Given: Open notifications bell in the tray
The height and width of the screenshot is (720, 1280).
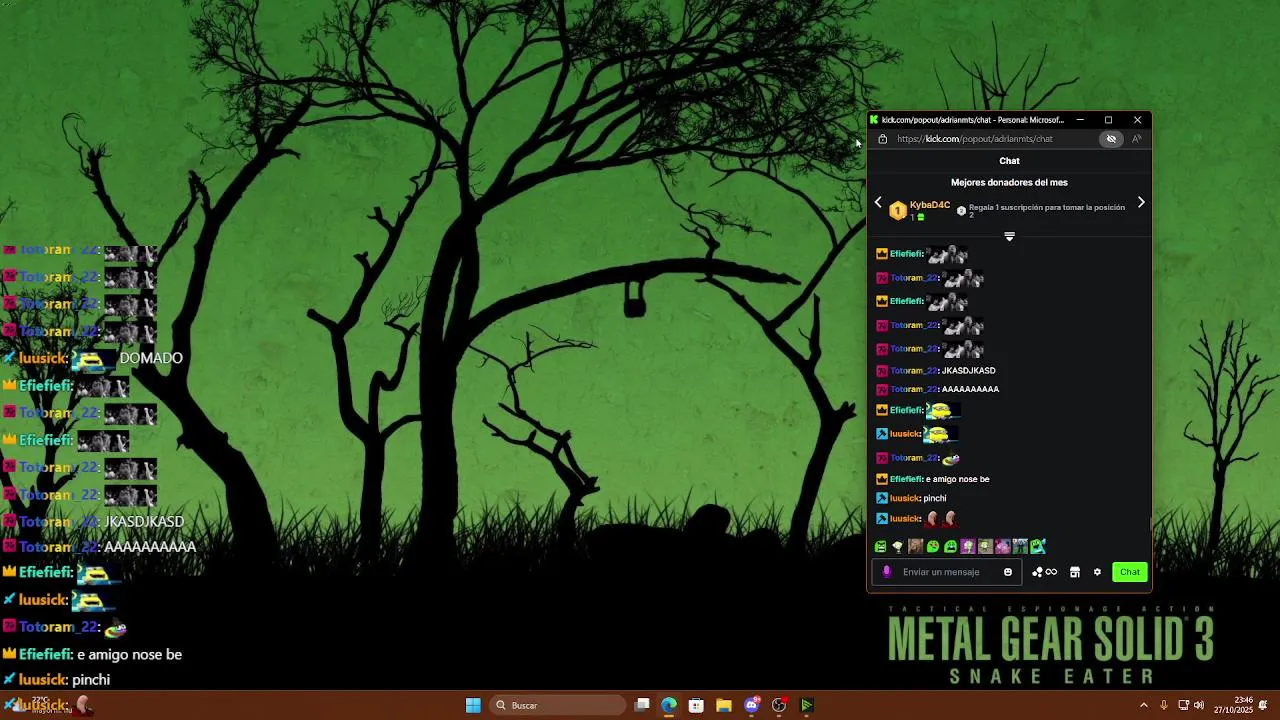Looking at the screenshot, I should (1263, 705).
